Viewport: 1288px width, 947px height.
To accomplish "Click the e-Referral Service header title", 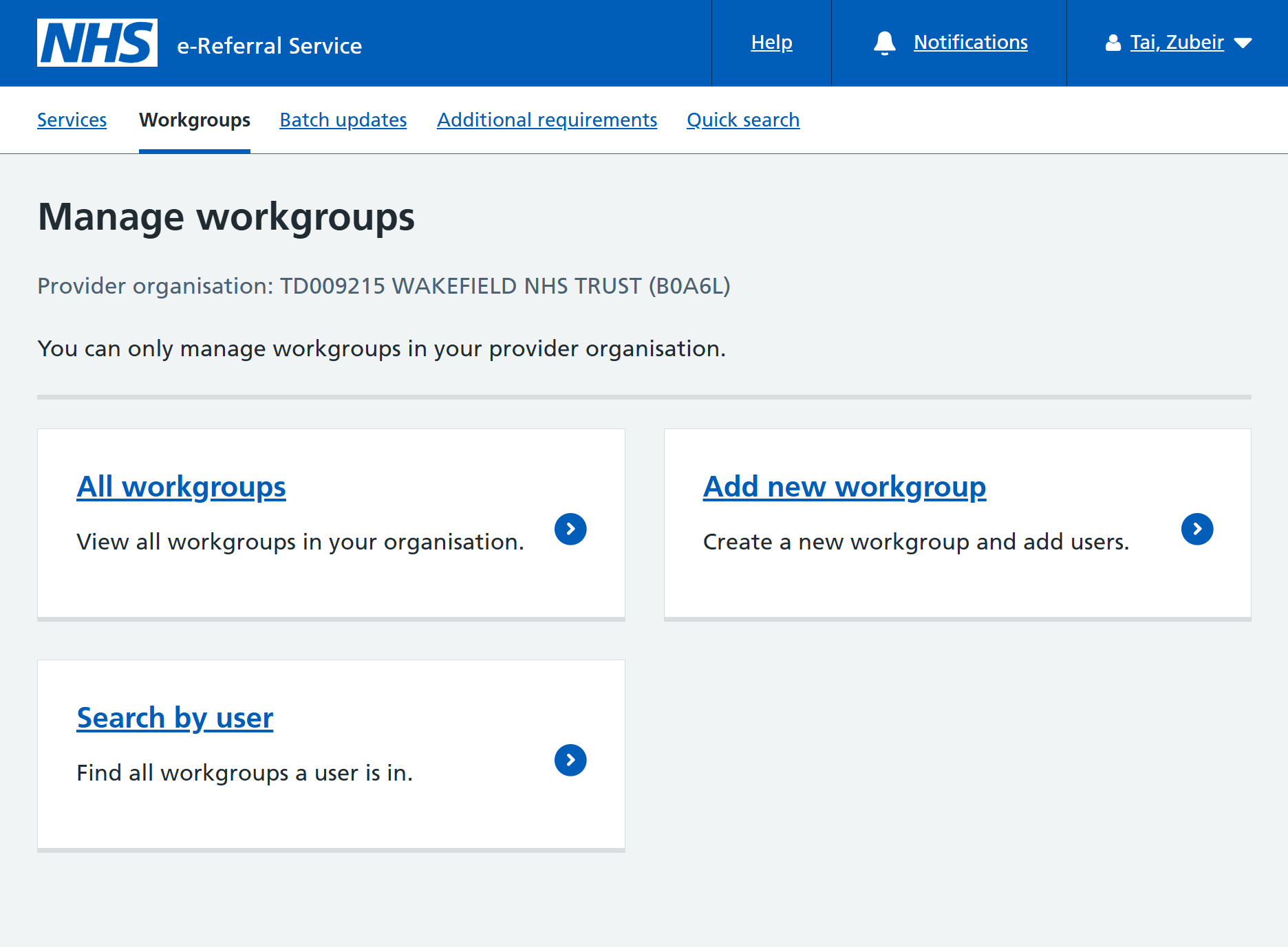I will point(270,45).
